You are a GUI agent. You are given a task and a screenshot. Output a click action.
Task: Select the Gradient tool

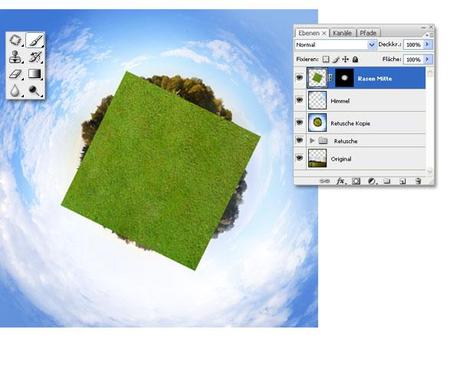point(35,74)
